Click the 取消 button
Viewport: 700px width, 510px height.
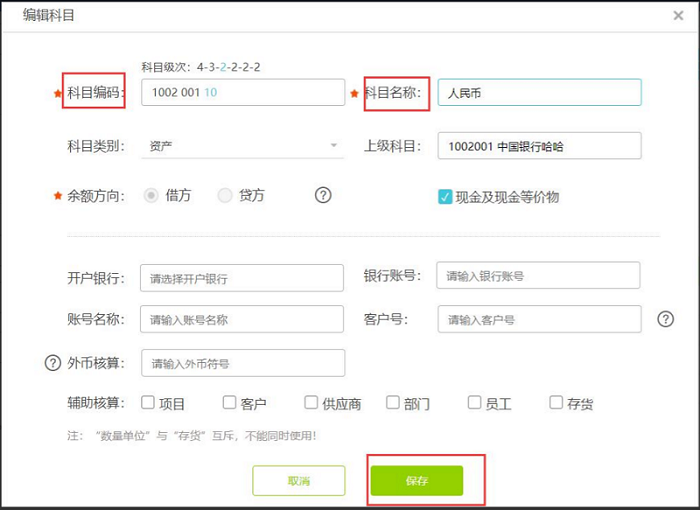click(299, 481)
